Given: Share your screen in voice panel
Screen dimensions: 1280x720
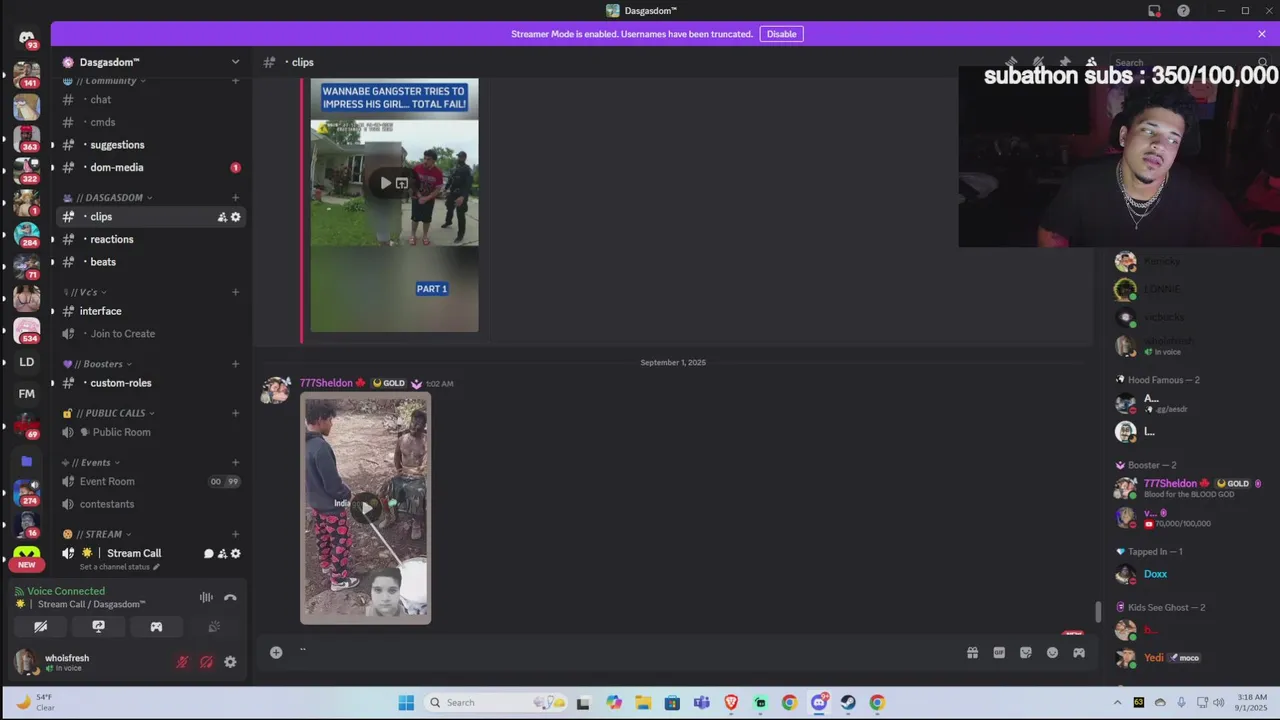Looking at the screenshot, I should tap(98, 627).
